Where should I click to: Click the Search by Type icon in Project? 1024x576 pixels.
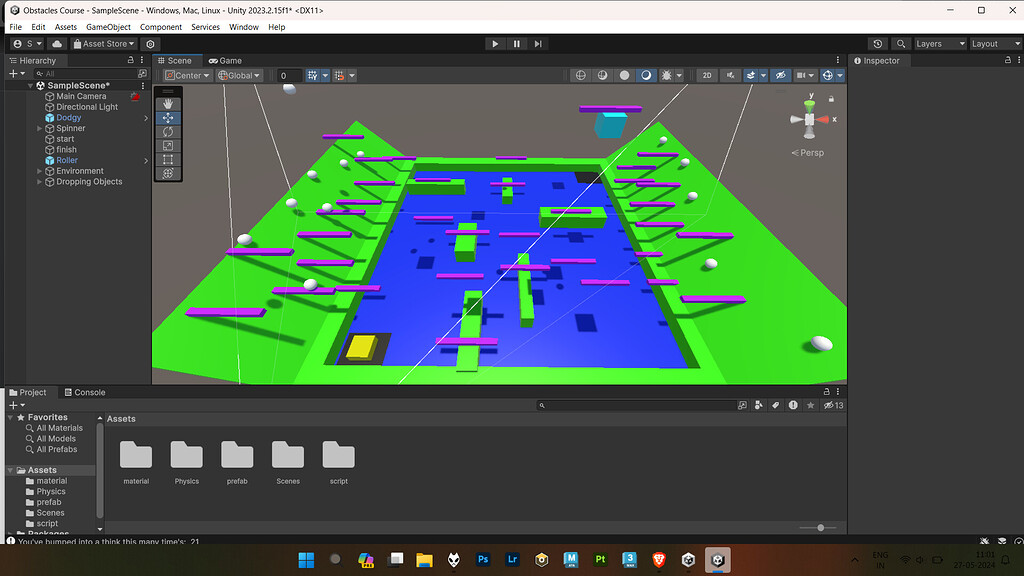pyautogui.click(x=758, y=405)
